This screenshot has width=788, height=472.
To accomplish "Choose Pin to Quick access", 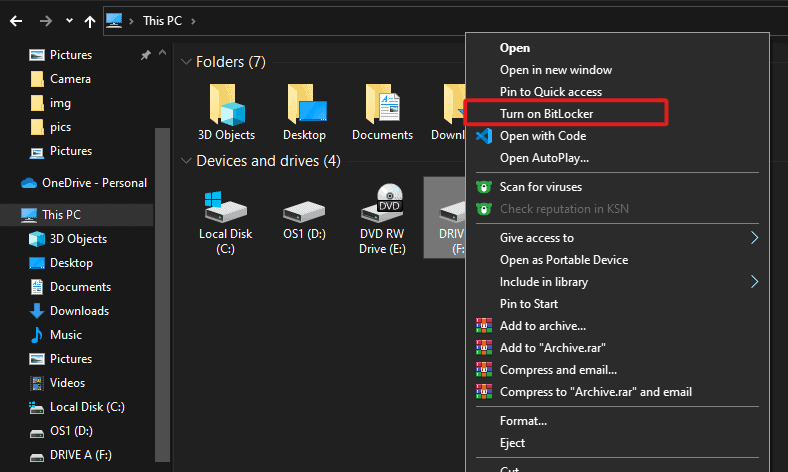I will click(551, 92).
